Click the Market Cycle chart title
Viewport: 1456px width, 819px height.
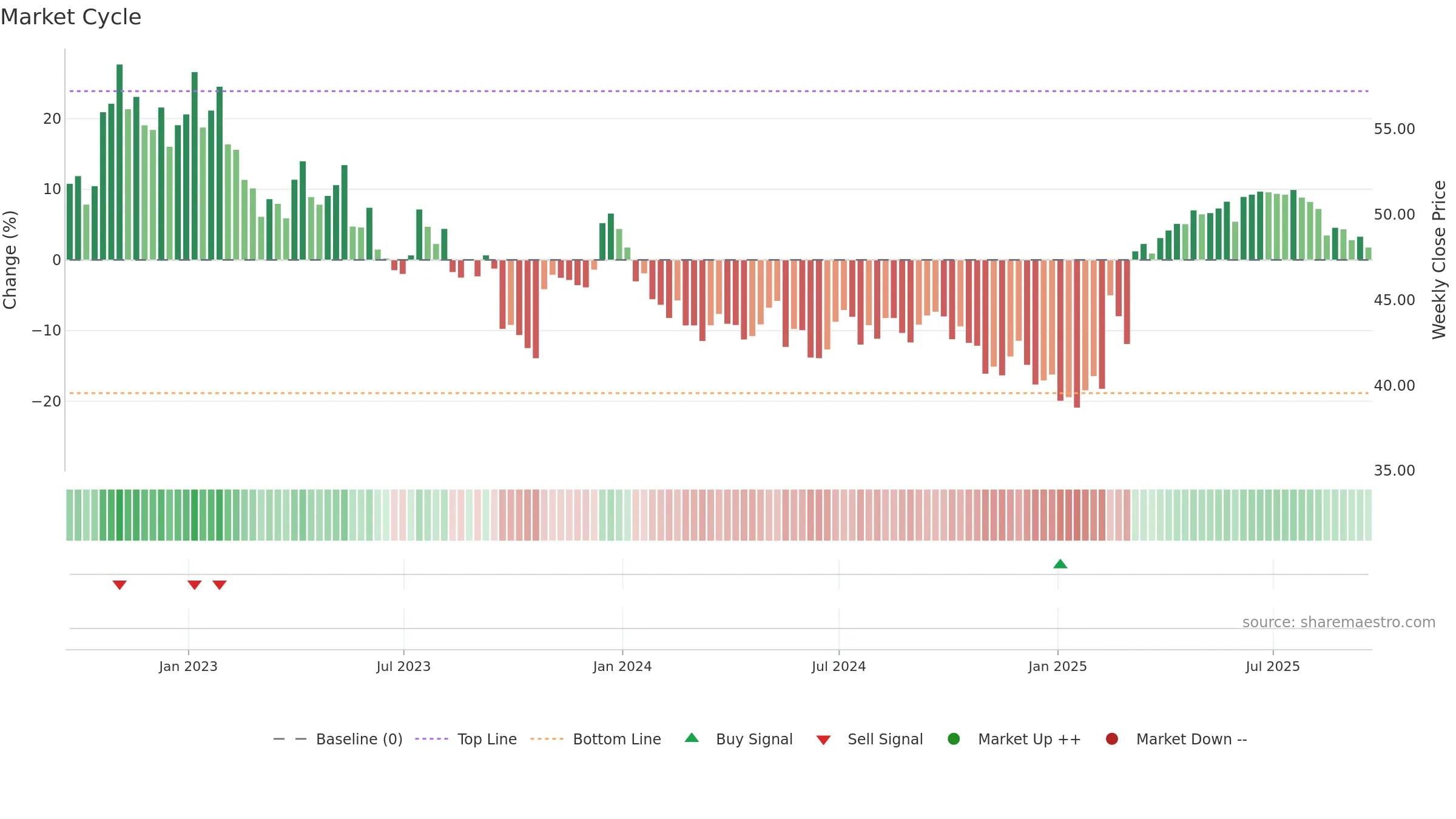[x=71, y=17]
